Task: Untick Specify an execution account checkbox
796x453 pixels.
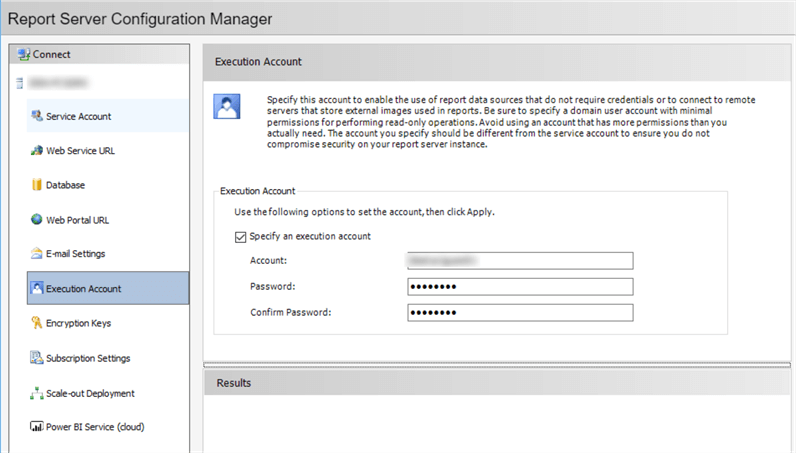Action: pos(241,237)
